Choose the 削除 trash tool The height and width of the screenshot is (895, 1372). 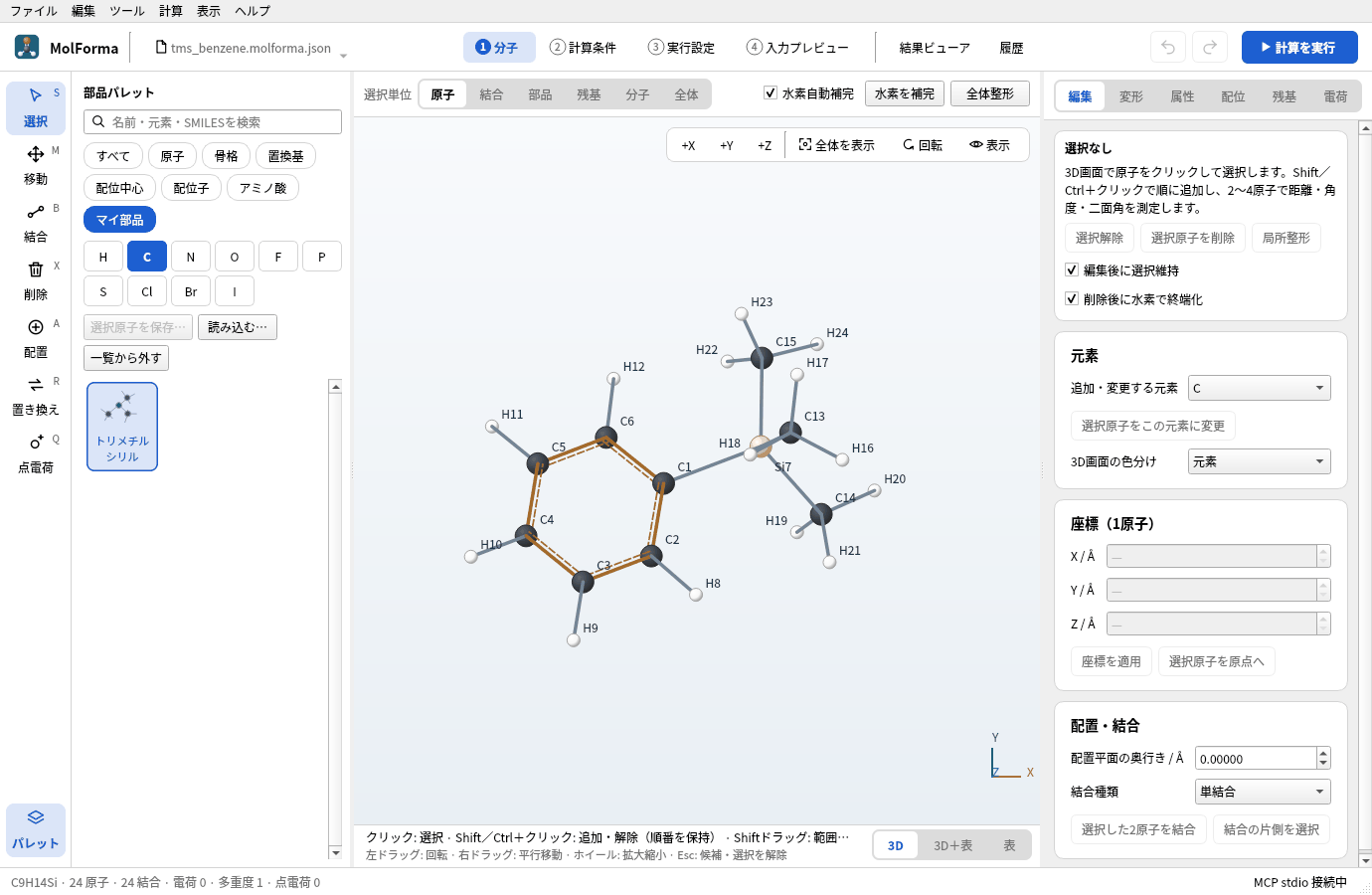tap(36, 280)
